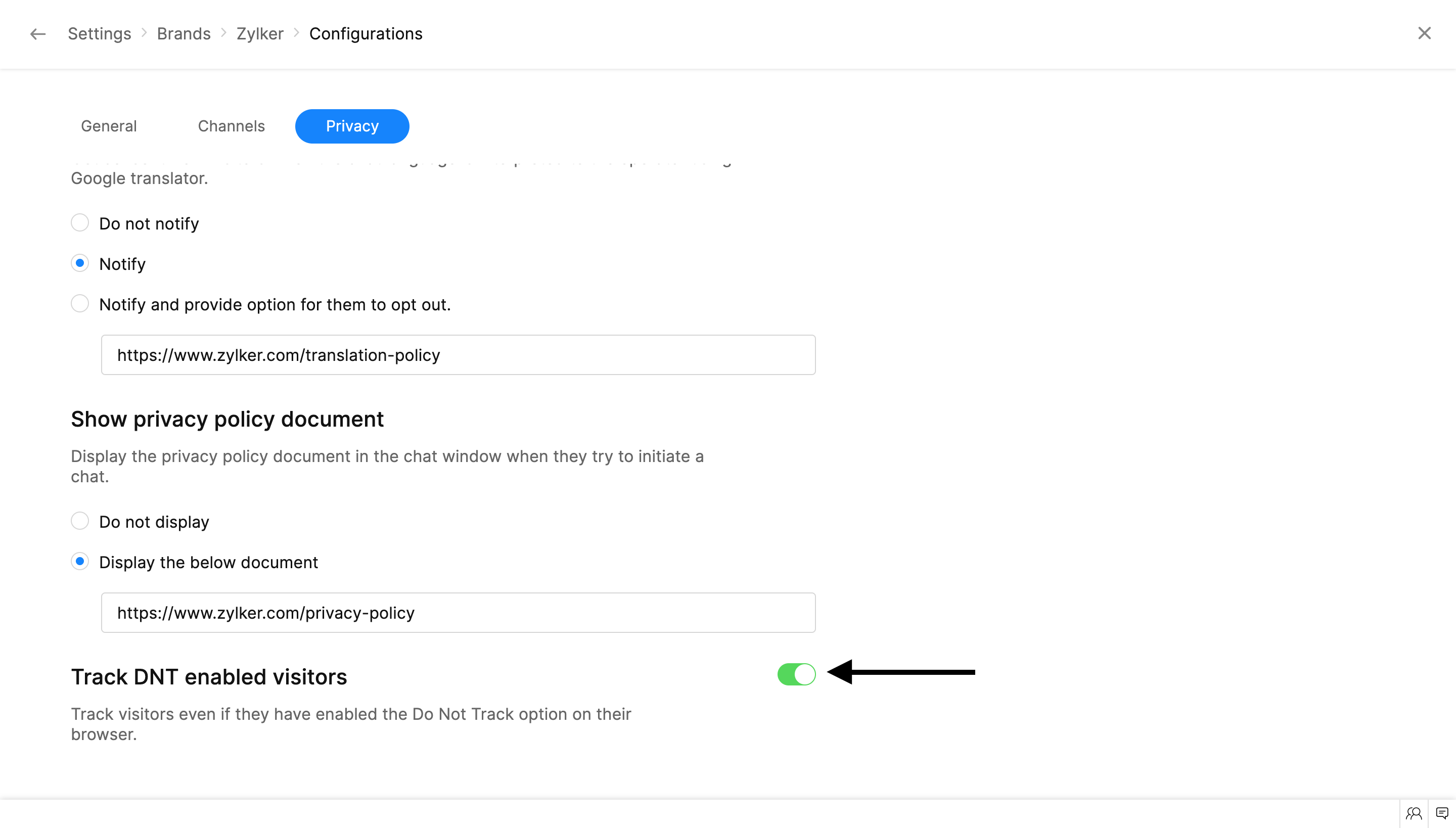
Task: Click the privacy-policy URL field
Action: coord(459,613)
